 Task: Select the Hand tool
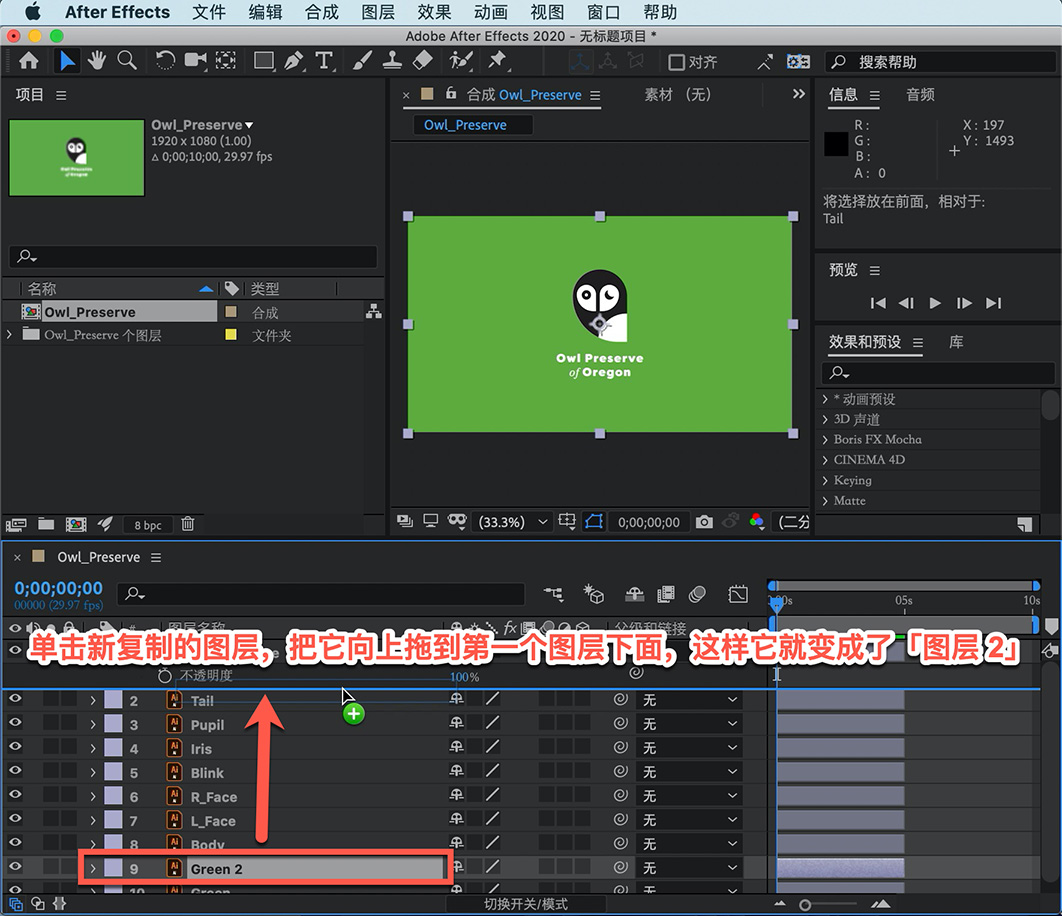click(x=97, y=61)
